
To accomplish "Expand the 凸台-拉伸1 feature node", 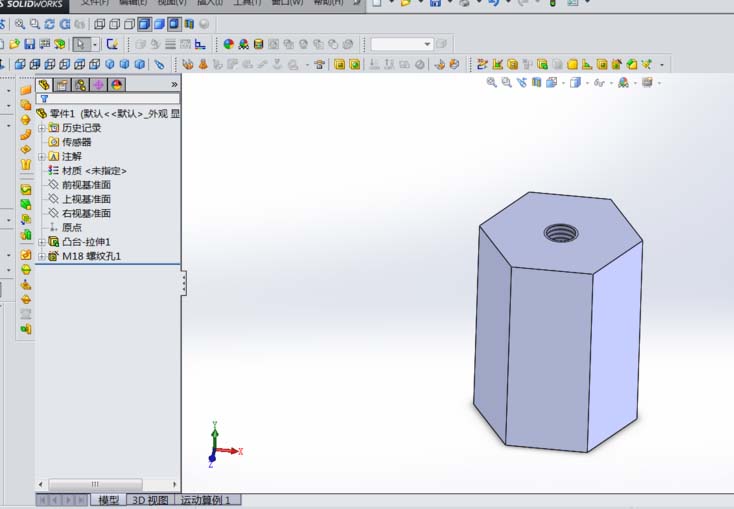I will coord(41,242).
